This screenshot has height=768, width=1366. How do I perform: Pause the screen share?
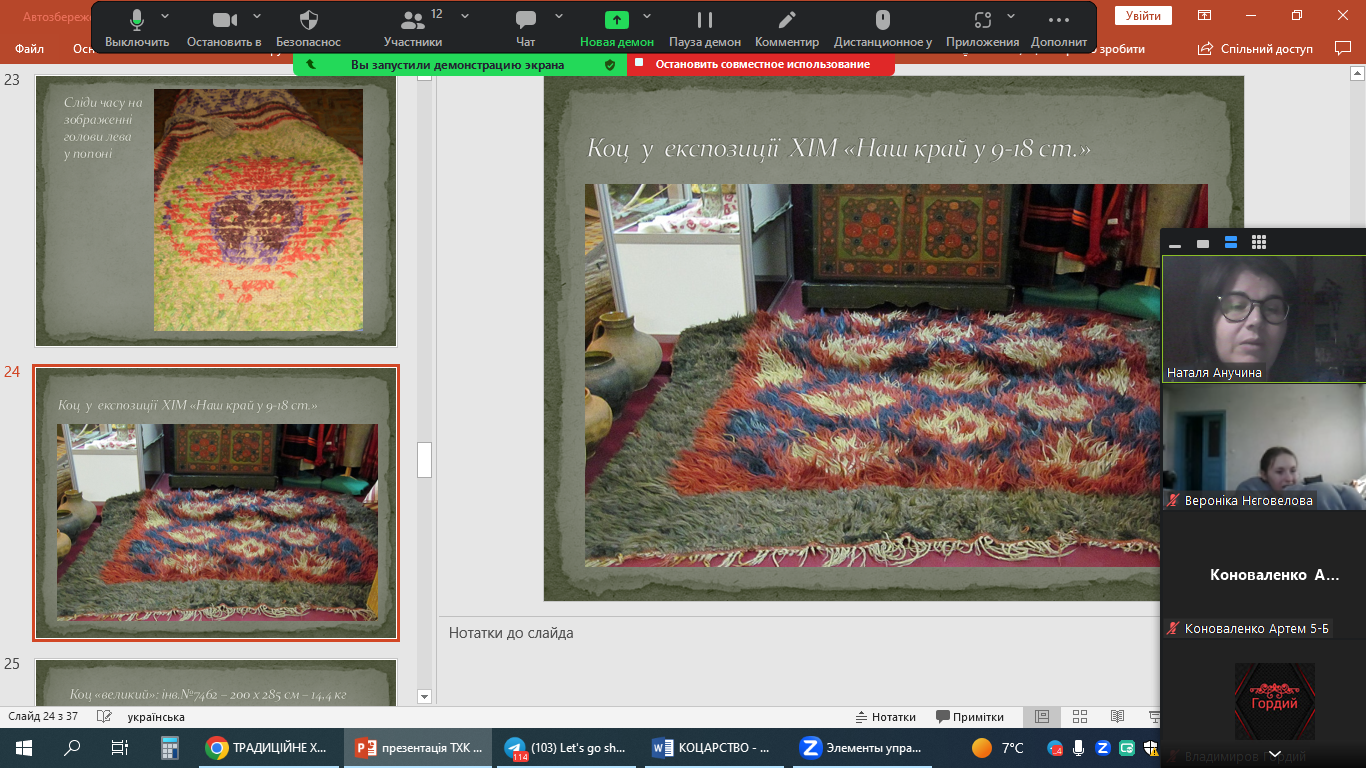[705, 28]
